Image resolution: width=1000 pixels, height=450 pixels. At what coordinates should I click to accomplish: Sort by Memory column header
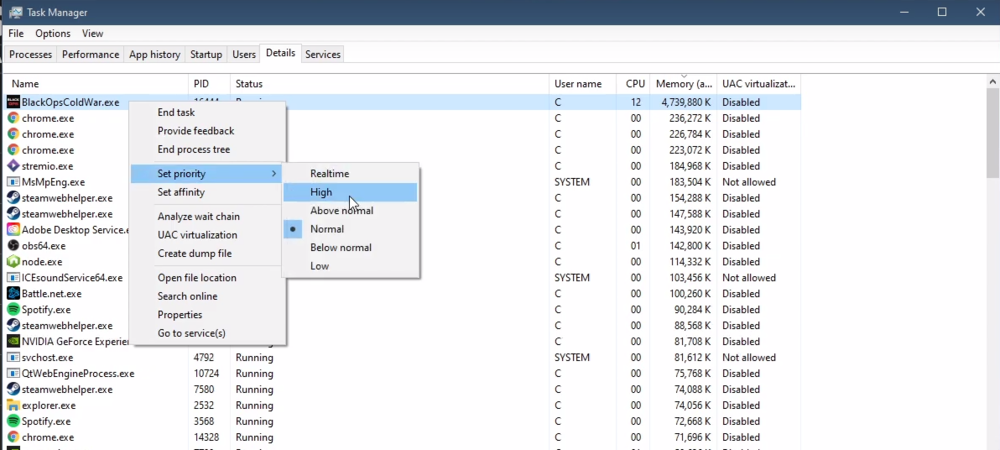683,84
